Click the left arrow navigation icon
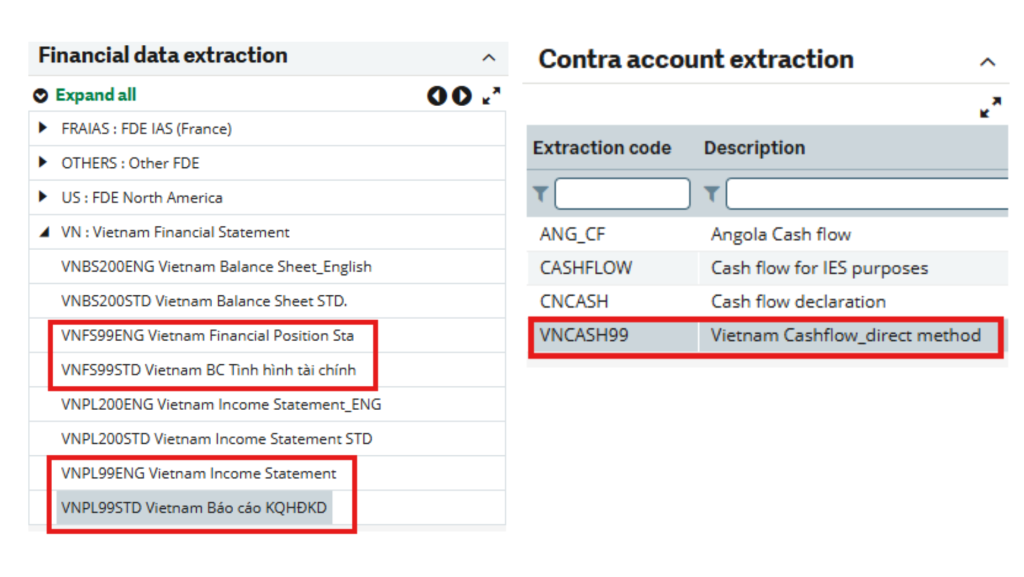 437,95
